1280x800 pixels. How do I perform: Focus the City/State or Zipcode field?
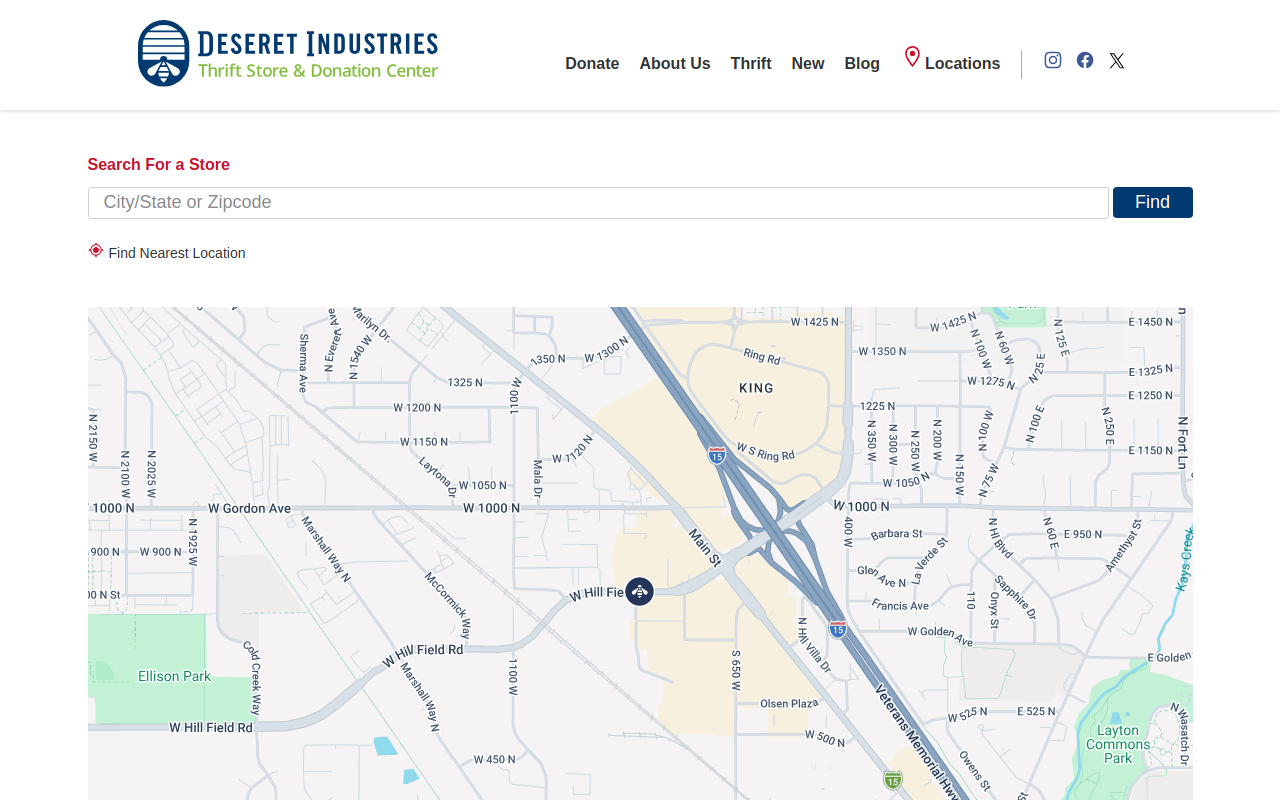(598, 203)
